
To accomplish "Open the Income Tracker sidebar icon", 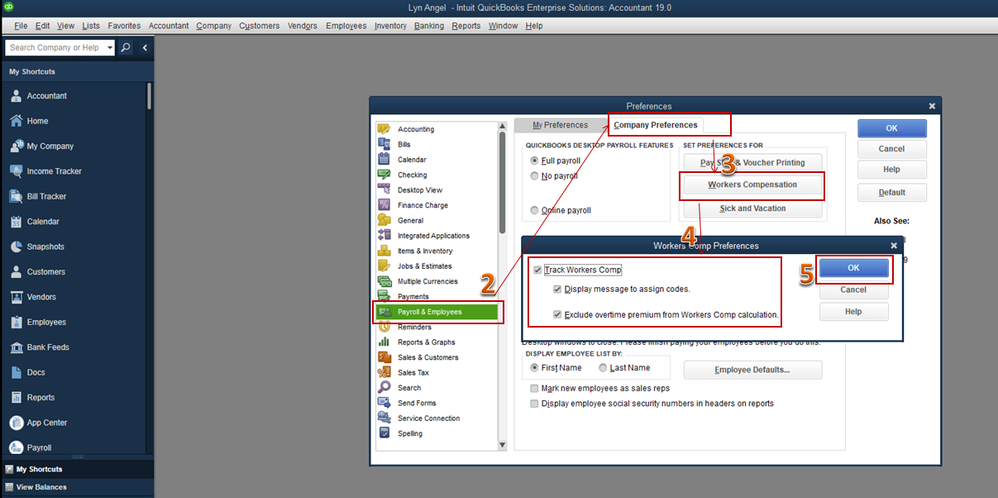I will [17, 171].
